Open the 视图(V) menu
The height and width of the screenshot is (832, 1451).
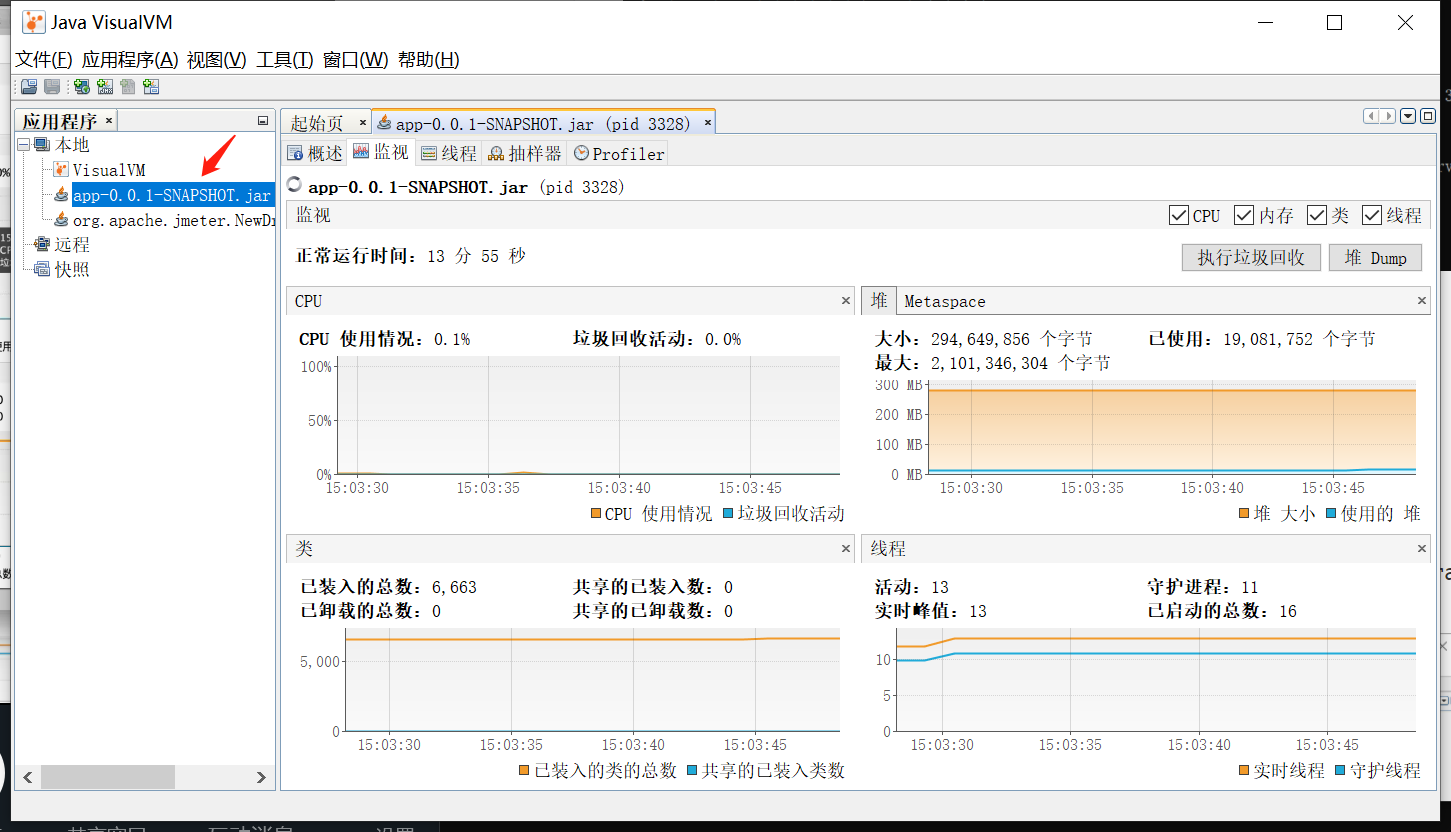217,60
